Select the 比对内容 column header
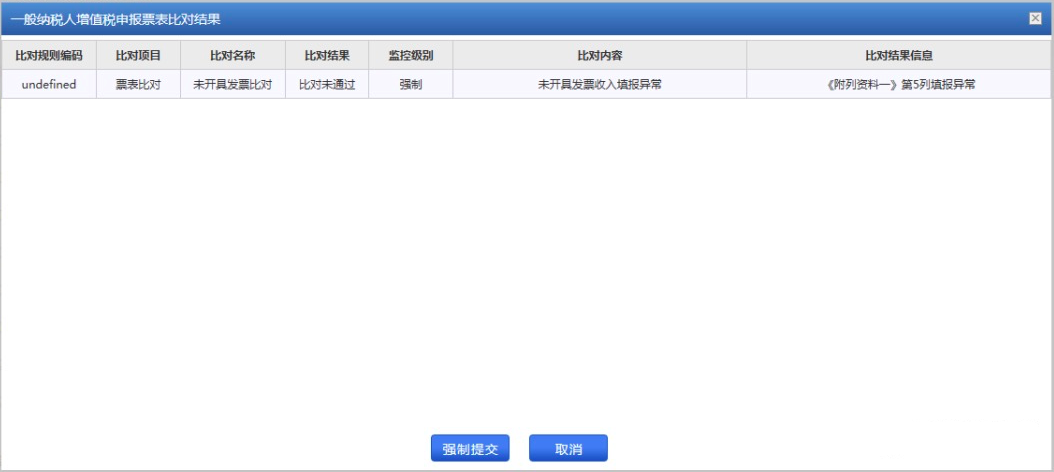 pos(600,55)
